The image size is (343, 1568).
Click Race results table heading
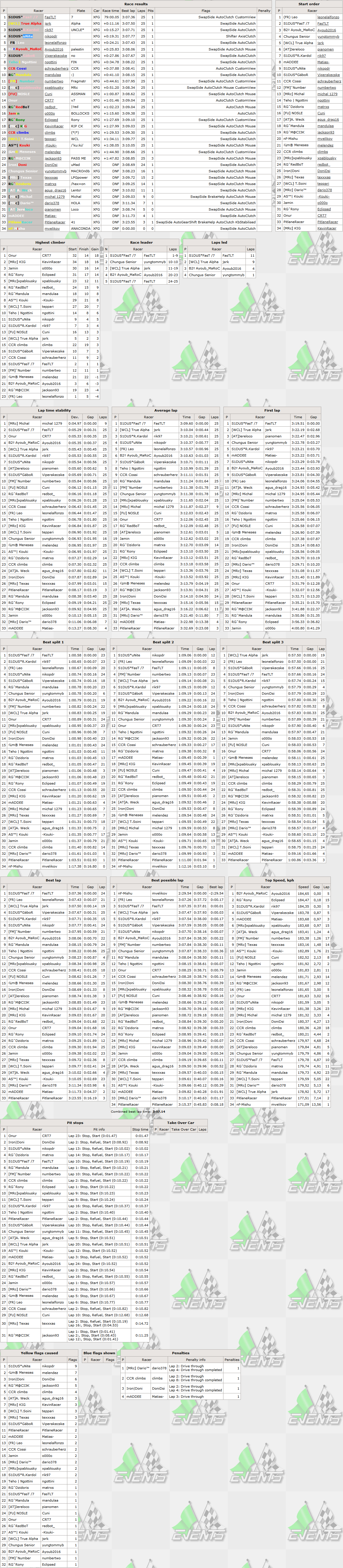coord(136,4)
